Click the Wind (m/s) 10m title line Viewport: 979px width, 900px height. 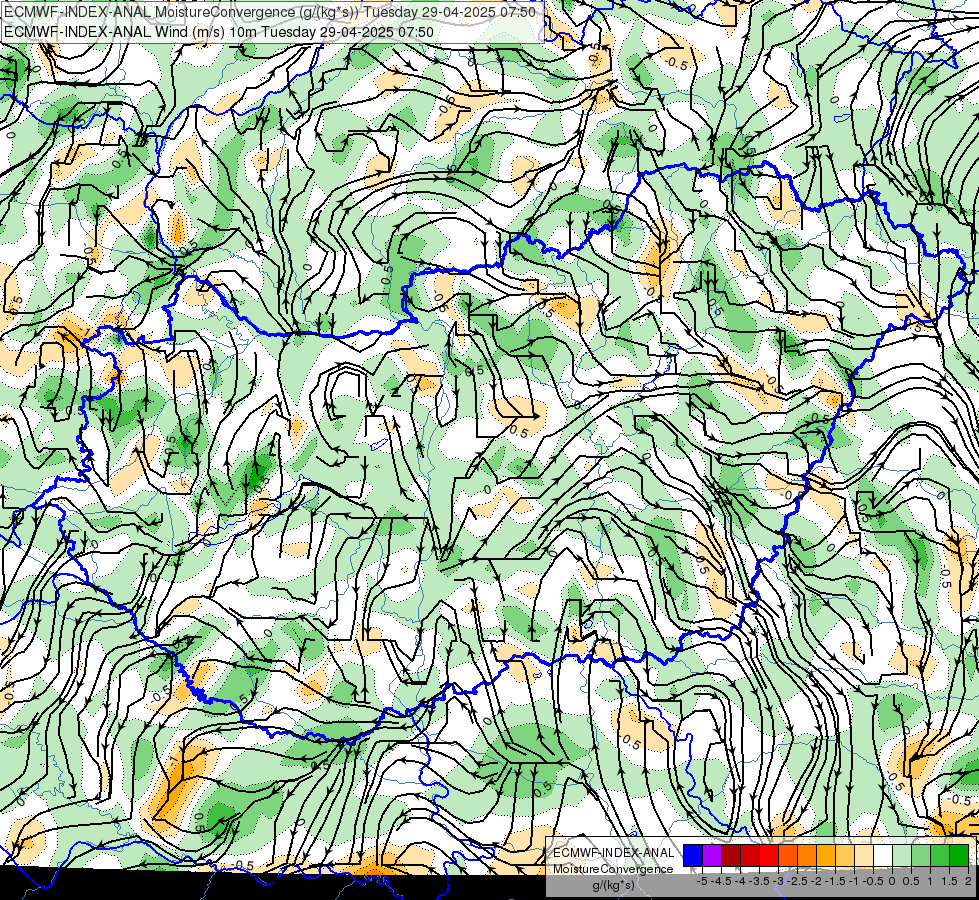219,31
